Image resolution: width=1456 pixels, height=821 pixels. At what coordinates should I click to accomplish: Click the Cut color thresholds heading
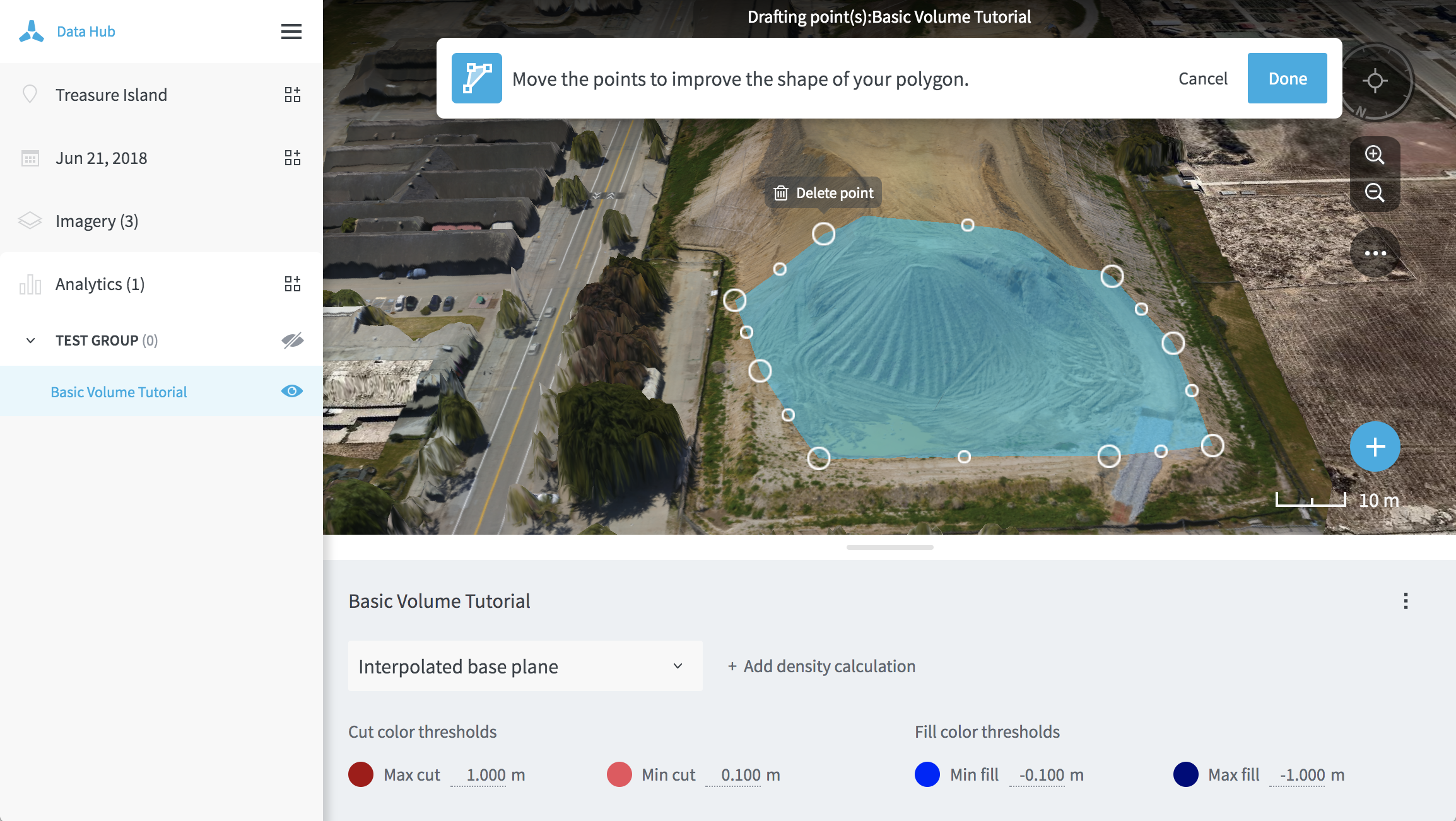coord(423,731)
